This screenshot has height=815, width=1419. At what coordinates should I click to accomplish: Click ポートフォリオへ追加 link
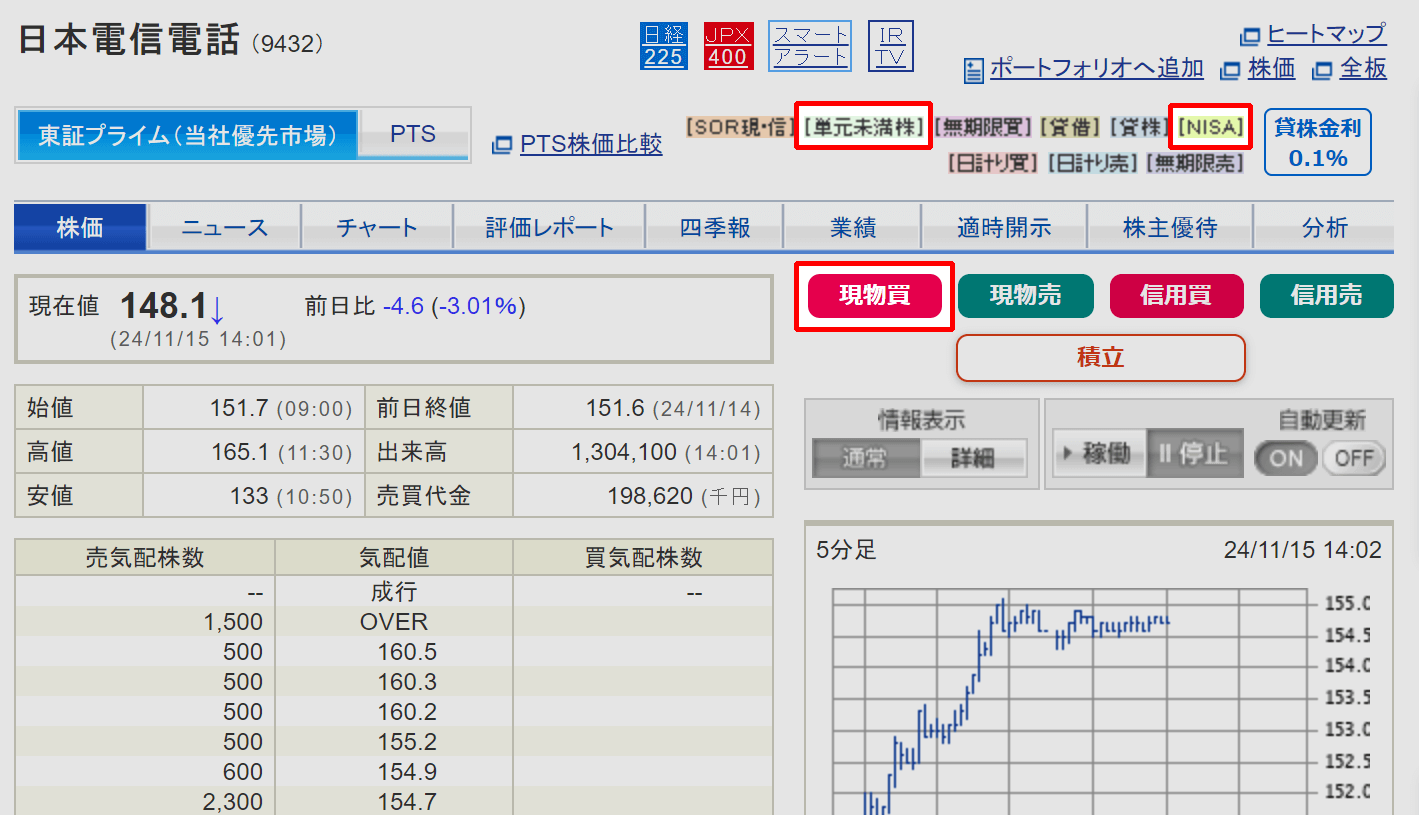pyautogui.click(x=1096, y=68)
